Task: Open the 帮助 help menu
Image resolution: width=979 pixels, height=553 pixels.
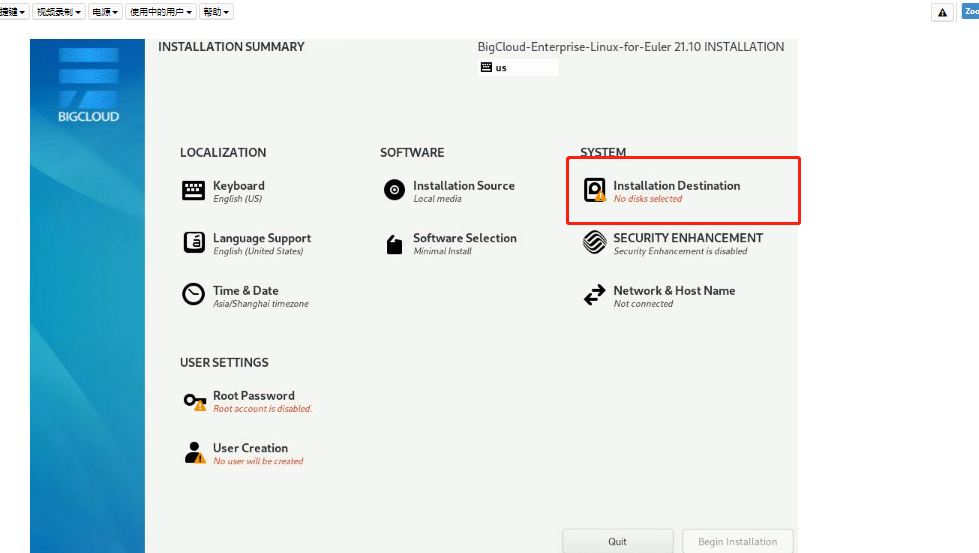Action: click(x=216, y=12)
